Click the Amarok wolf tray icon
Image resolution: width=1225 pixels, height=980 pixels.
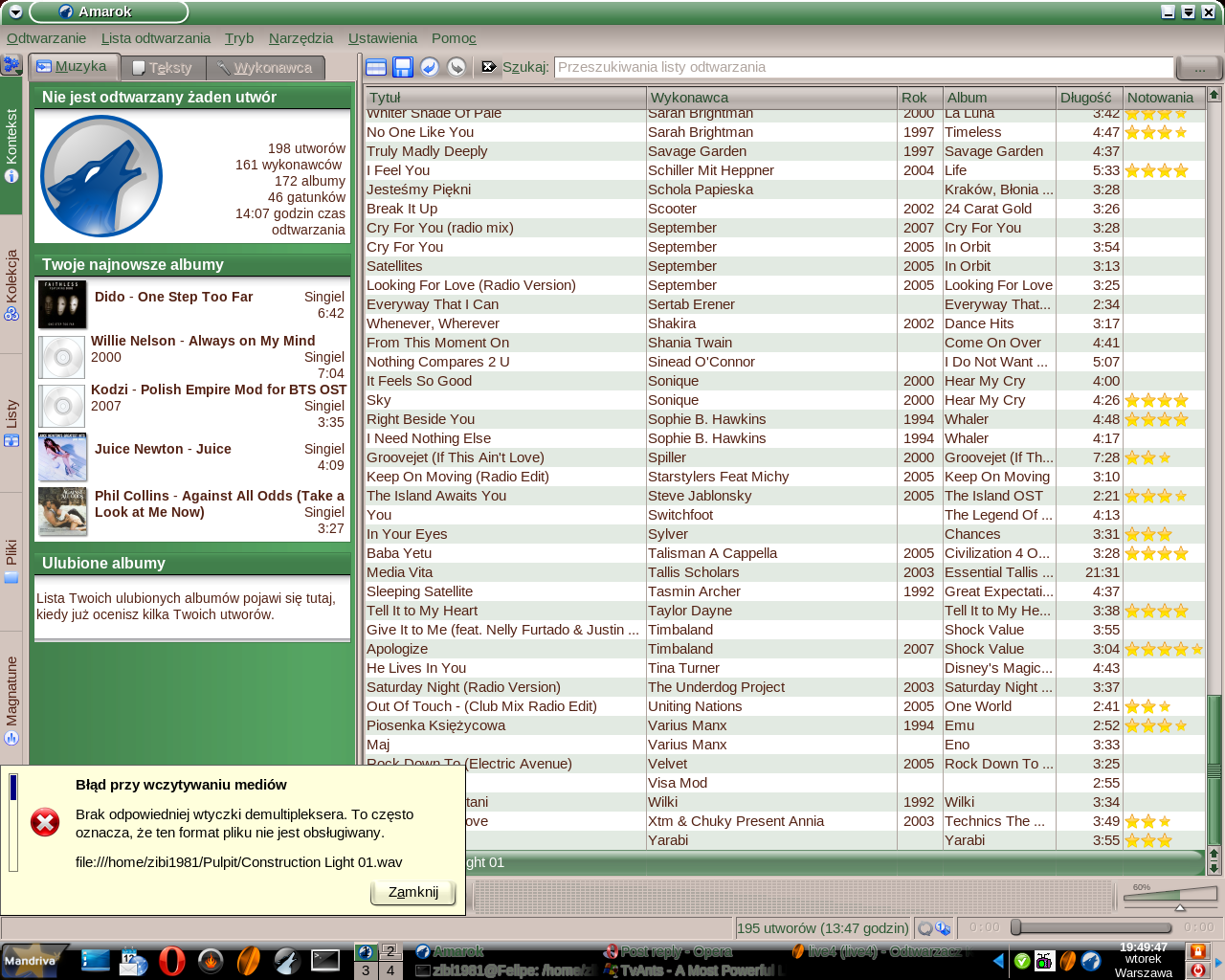[x=1091, y=961]
